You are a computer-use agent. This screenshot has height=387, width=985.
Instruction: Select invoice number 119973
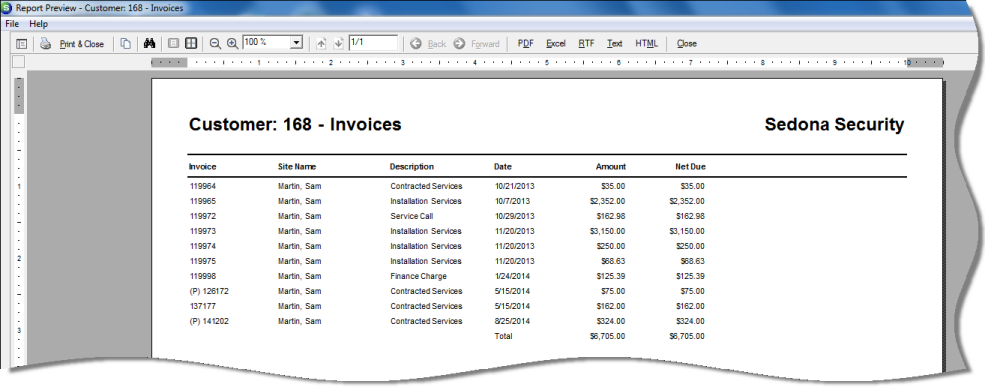[202, 232]
